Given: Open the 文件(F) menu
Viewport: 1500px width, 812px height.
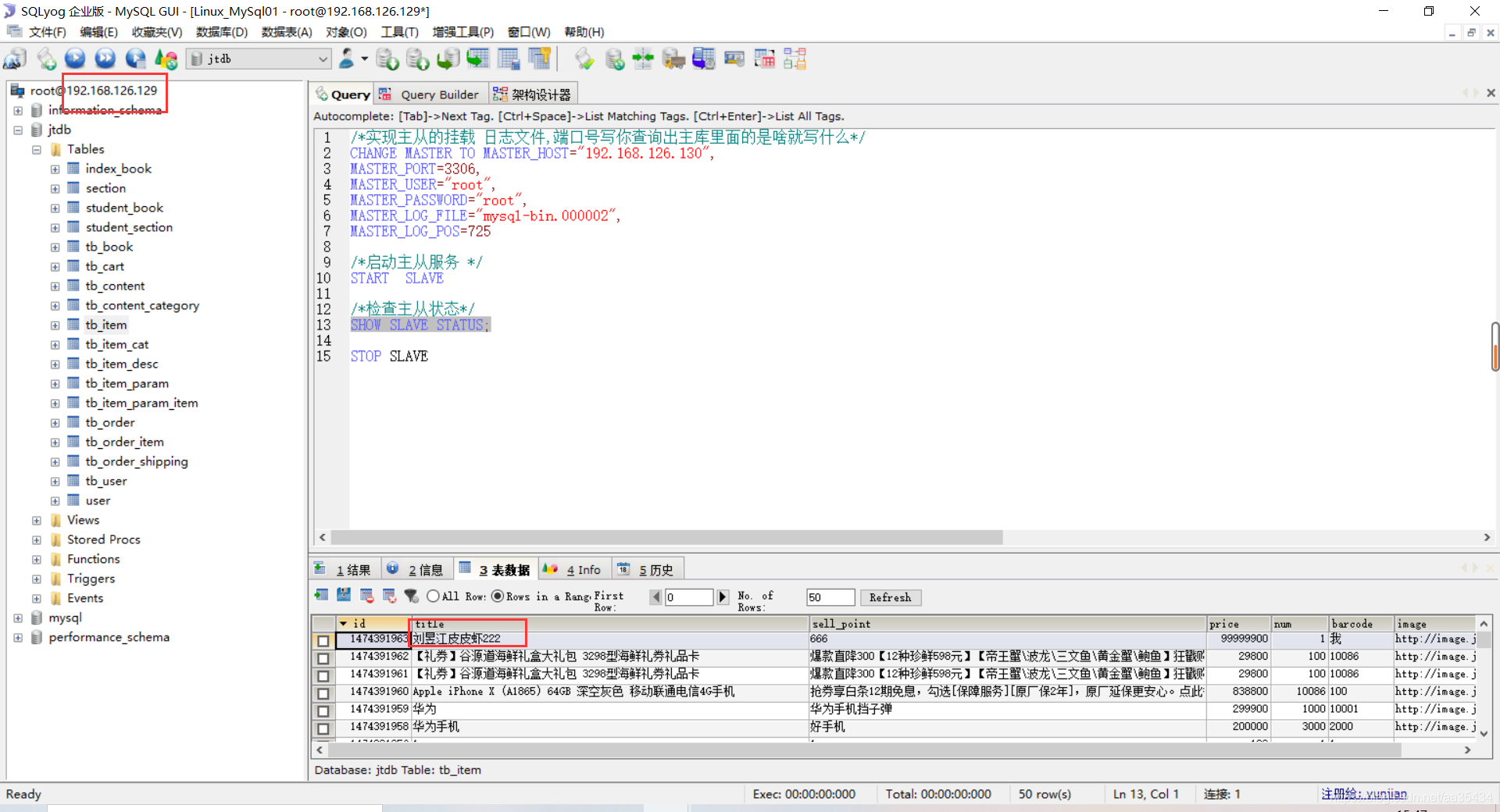Looking at the screenshot, I should [47, 32].
